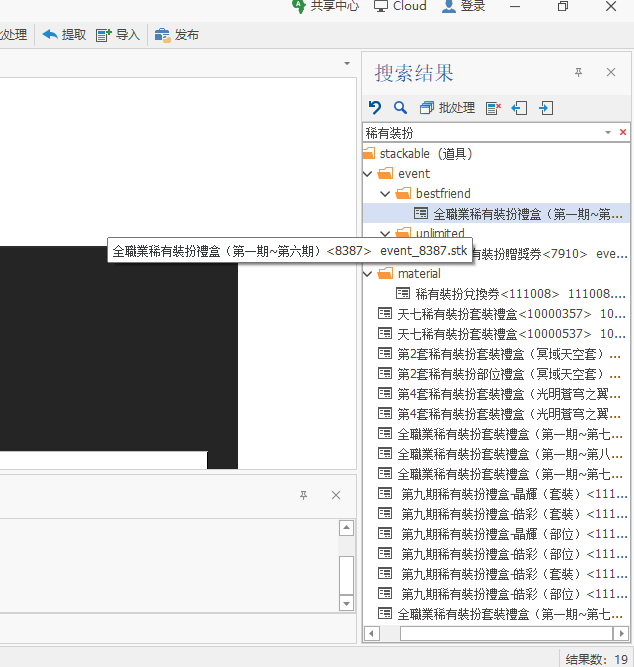
Task: Click the search text field containing 稀有装扮
Action: (x=480, y=132)
